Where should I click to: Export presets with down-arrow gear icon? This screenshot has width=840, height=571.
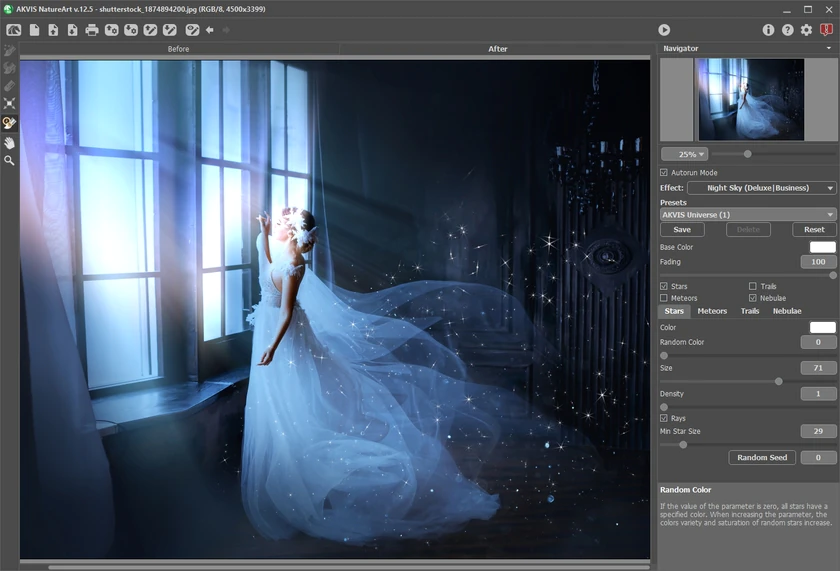coord(131,30)
